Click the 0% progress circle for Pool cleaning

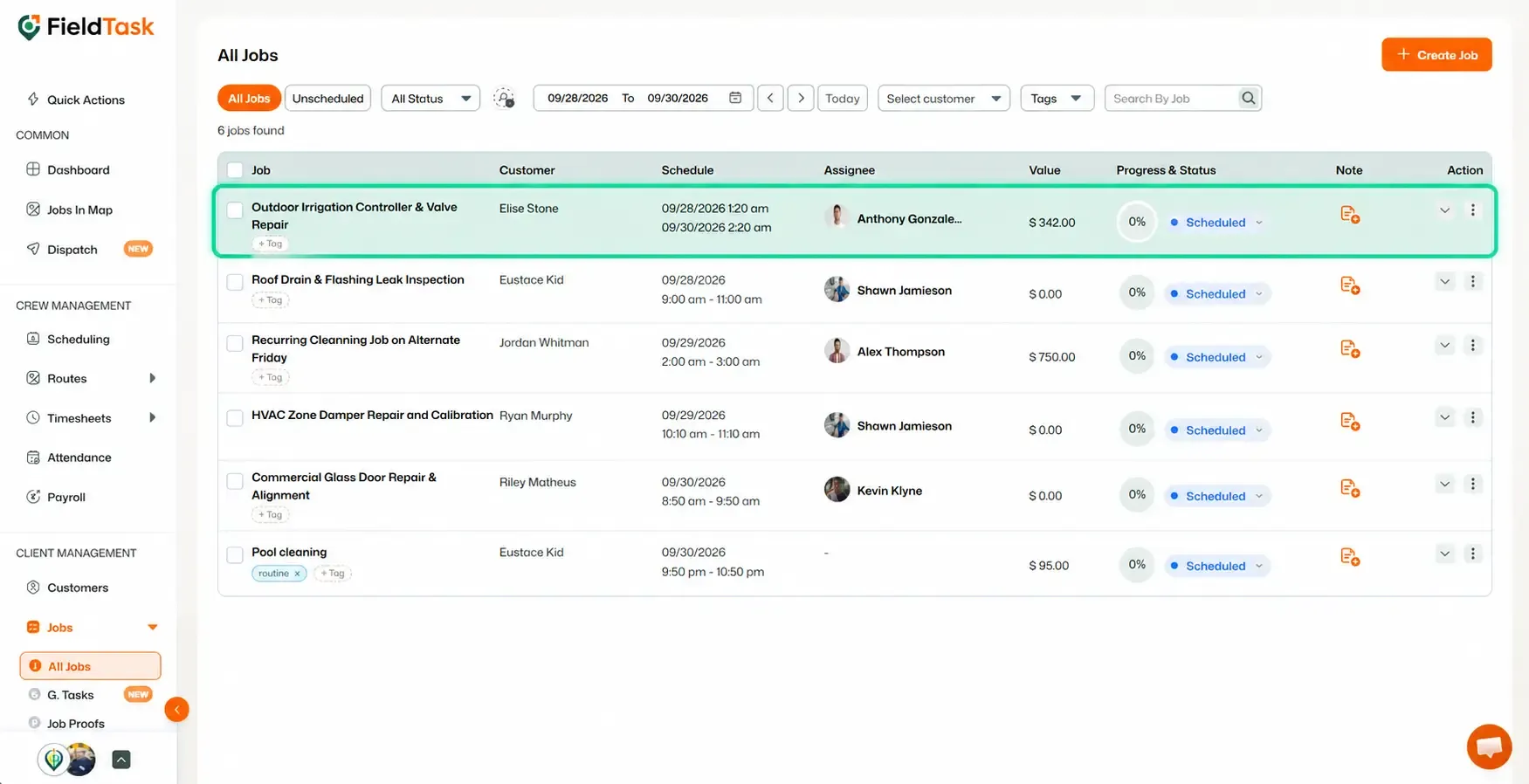[x=1137, y=565]
